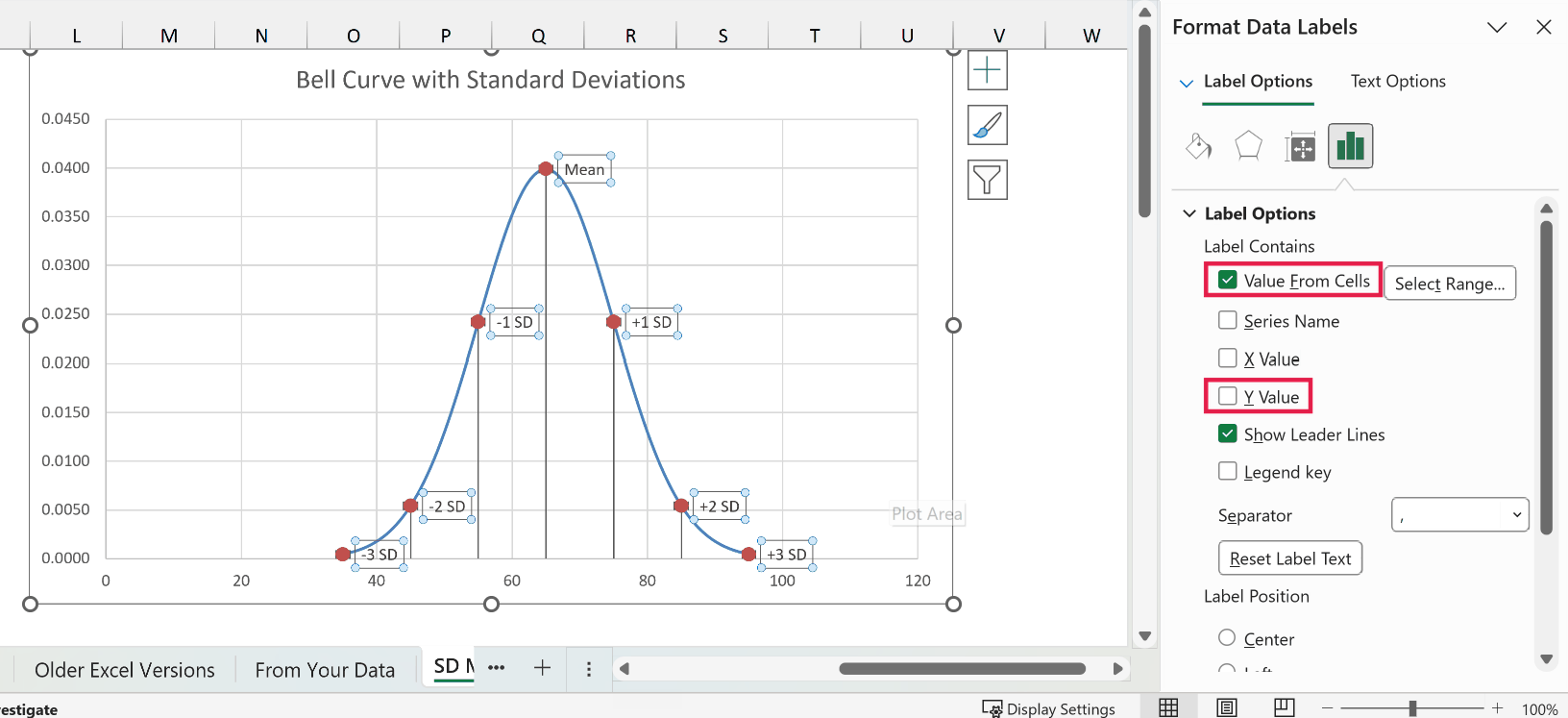Enable the Series Name checkbox
The height and width of the screenshot is (718, 1568).
coord(1227,320)
